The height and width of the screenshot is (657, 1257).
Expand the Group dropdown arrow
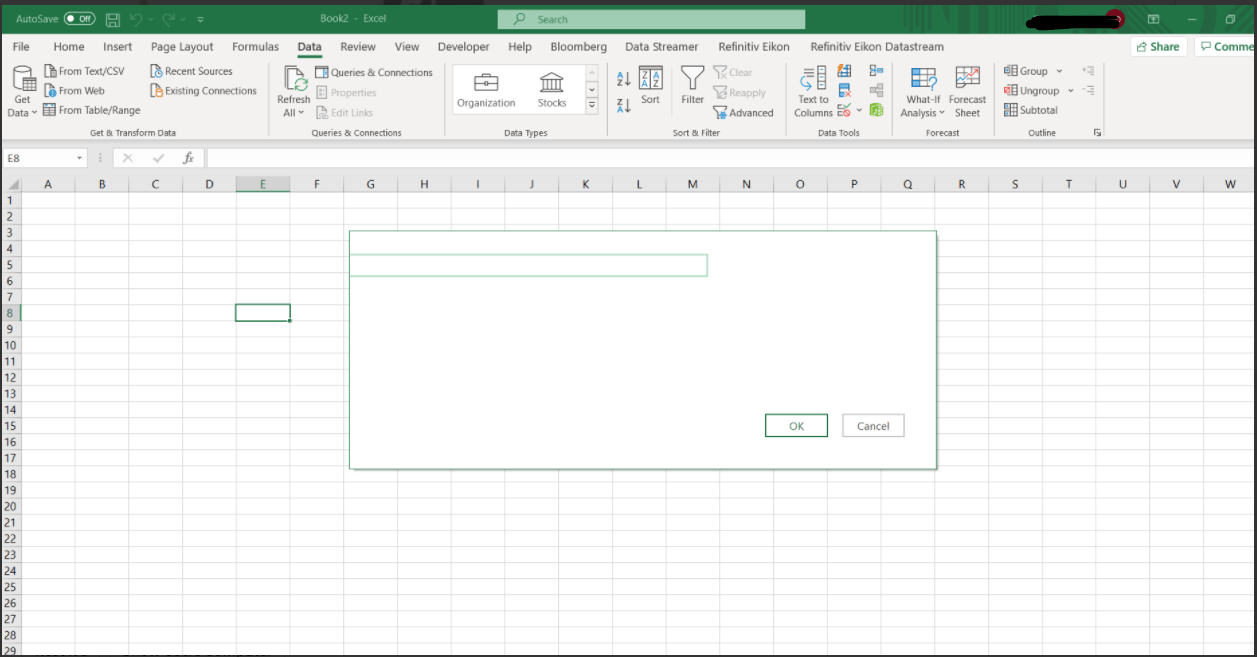1059,71
